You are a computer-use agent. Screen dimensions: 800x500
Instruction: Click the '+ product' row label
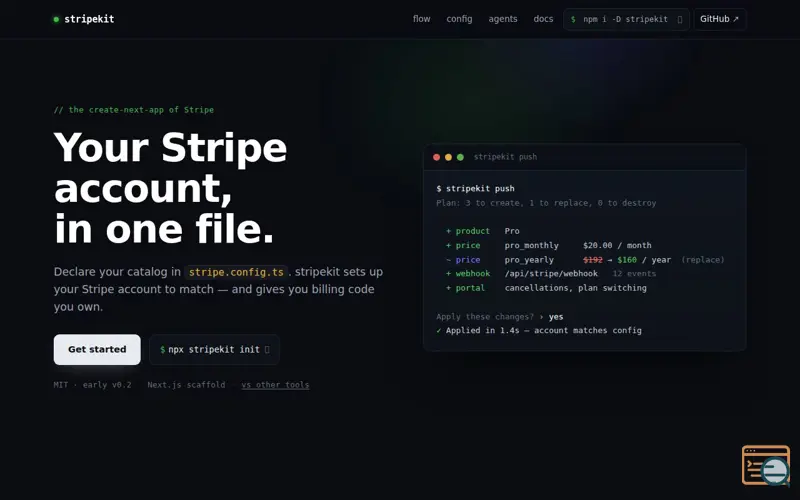tap(468, 231)
